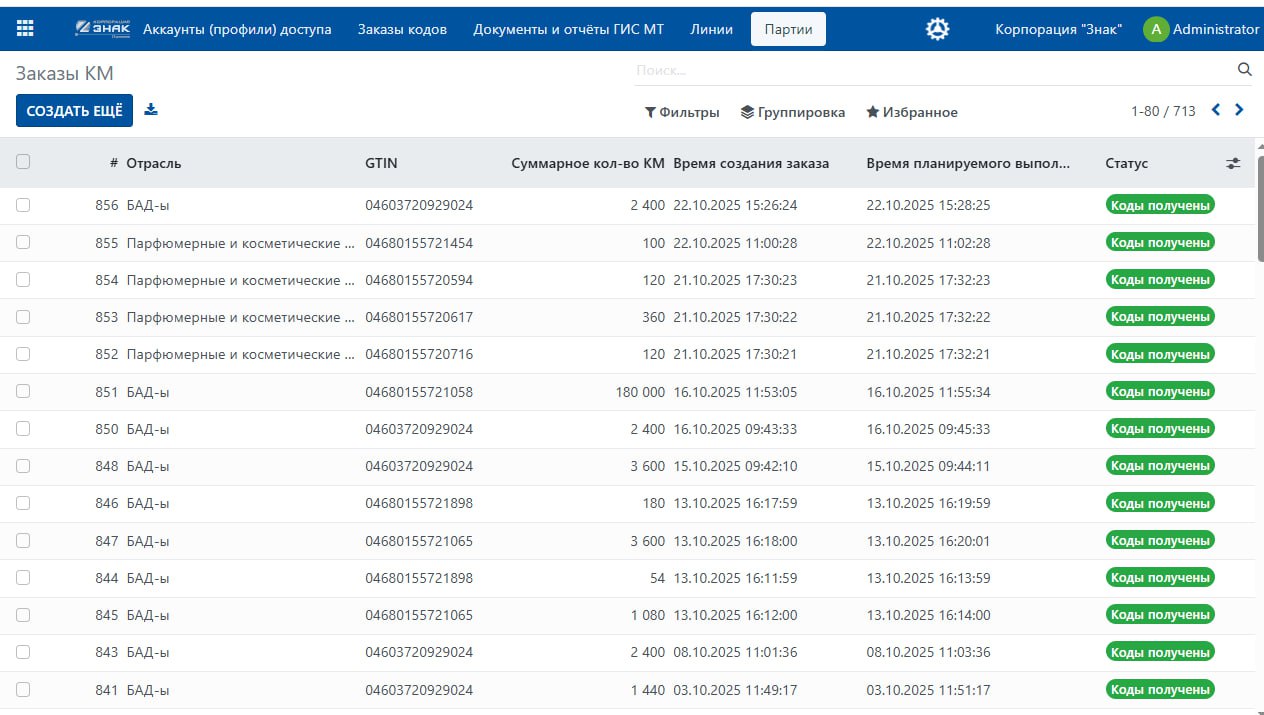
Task: Expand the Фильтры dropdown
Action: [x=682, y=112]
